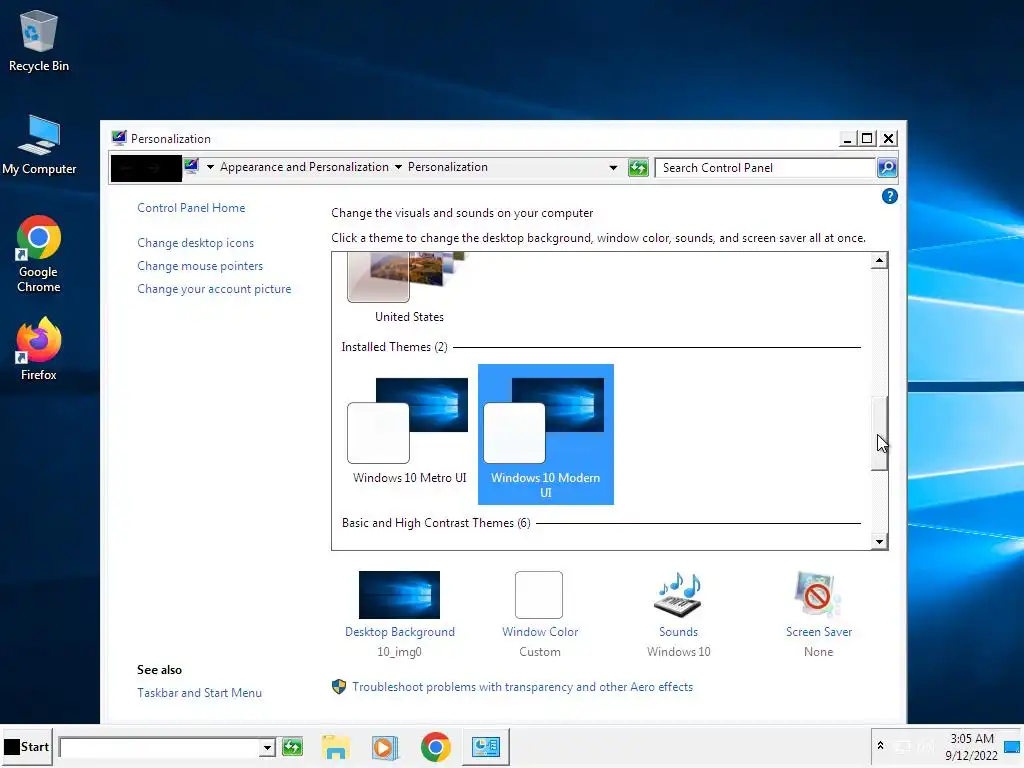Screen dimensions: 1024x768
Task: Click the Desktop Background link label
Action: pos(400,632)
